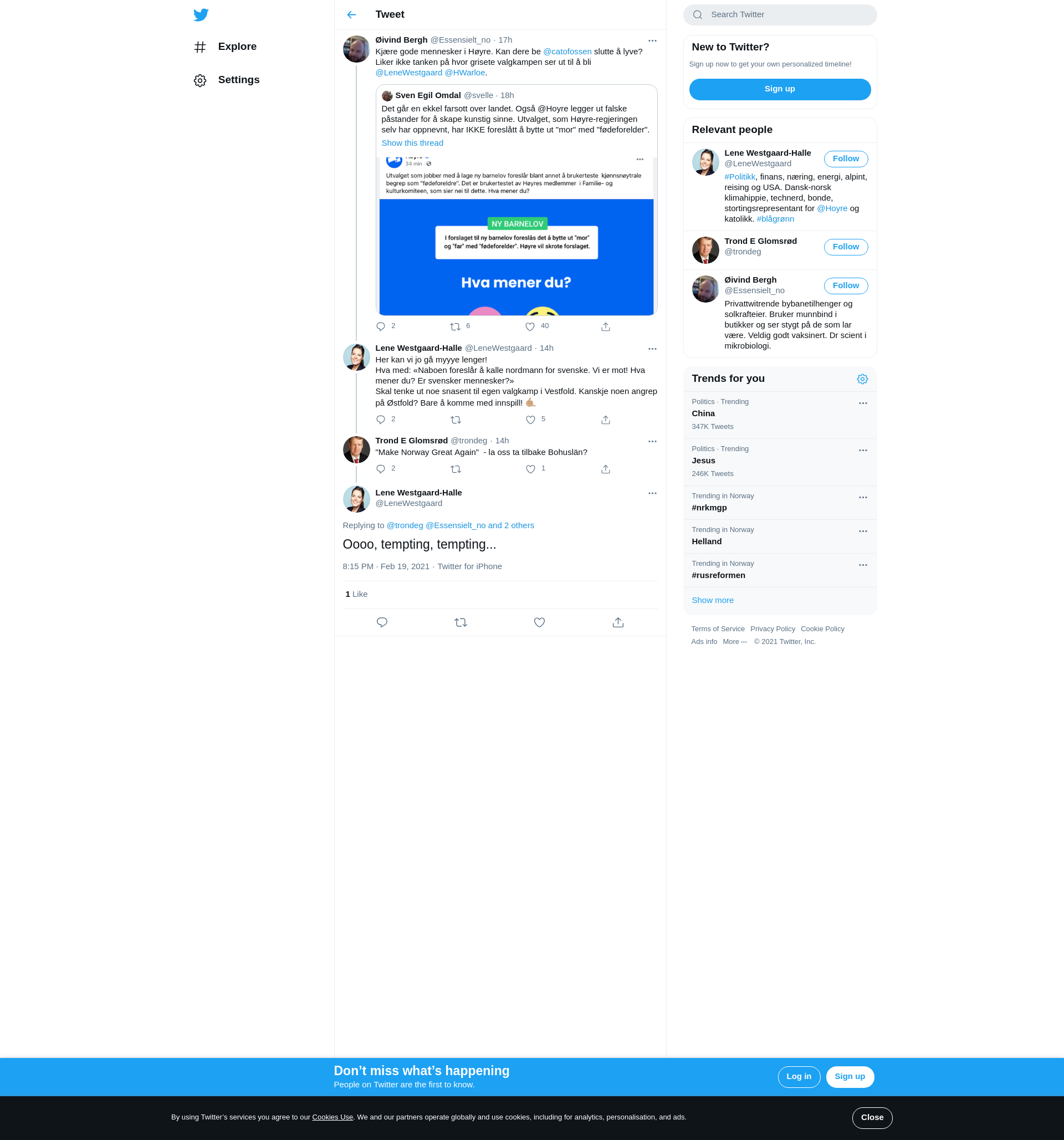This screenshot has height=1140, width=1064.
Task: Open the Twitter for iPhone source link
Action: coord(469,566)
